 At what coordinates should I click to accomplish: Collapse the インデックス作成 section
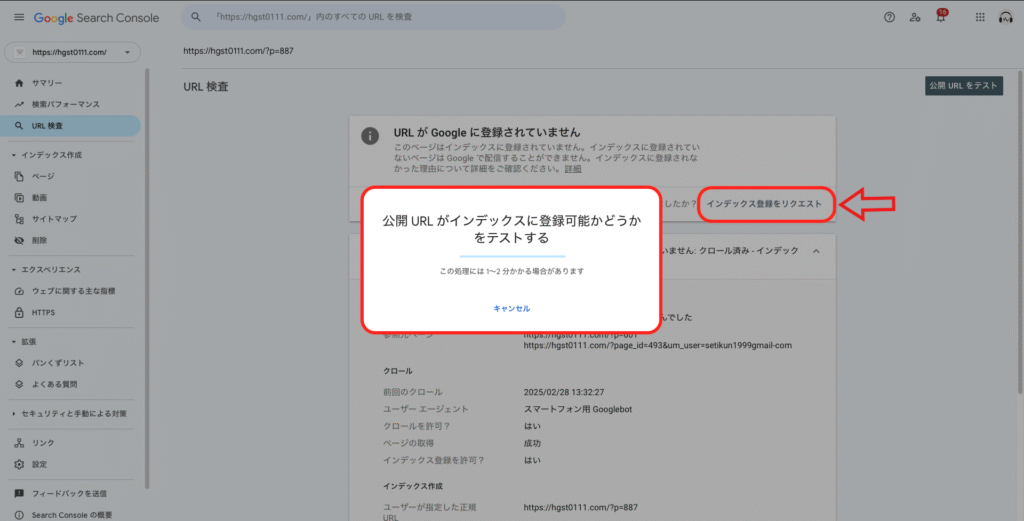pos(14,155)
